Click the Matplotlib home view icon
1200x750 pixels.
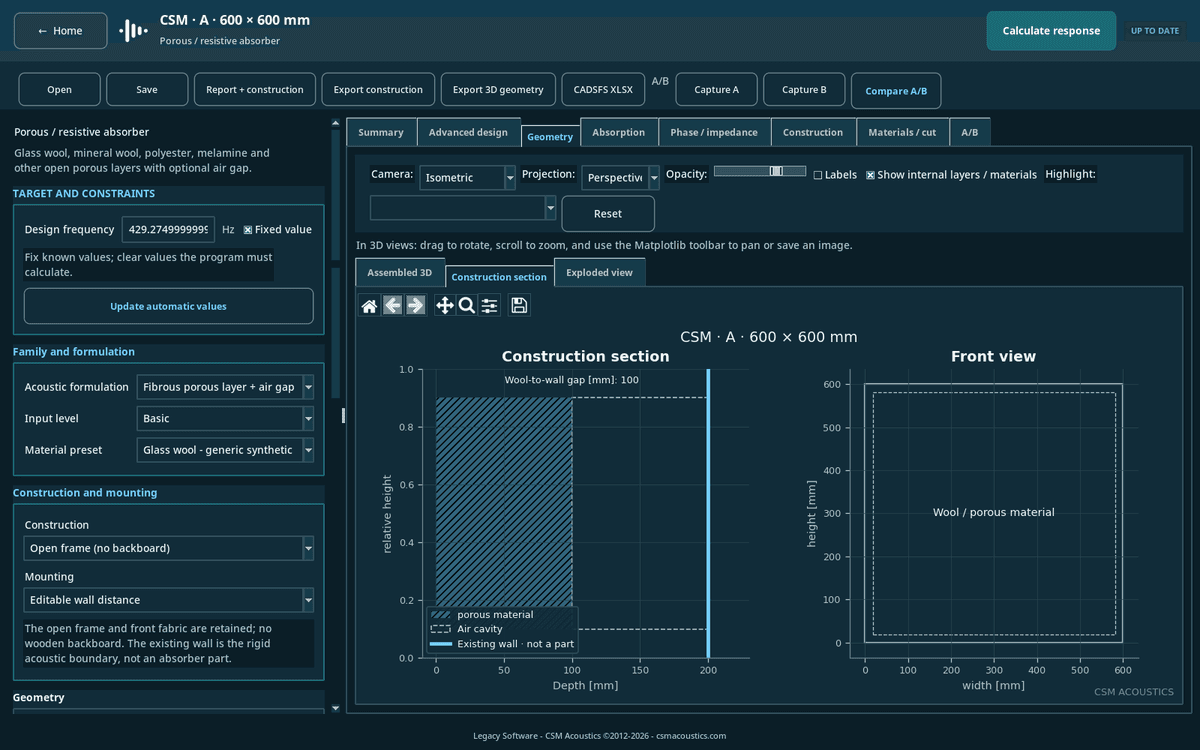pos(369,306)
